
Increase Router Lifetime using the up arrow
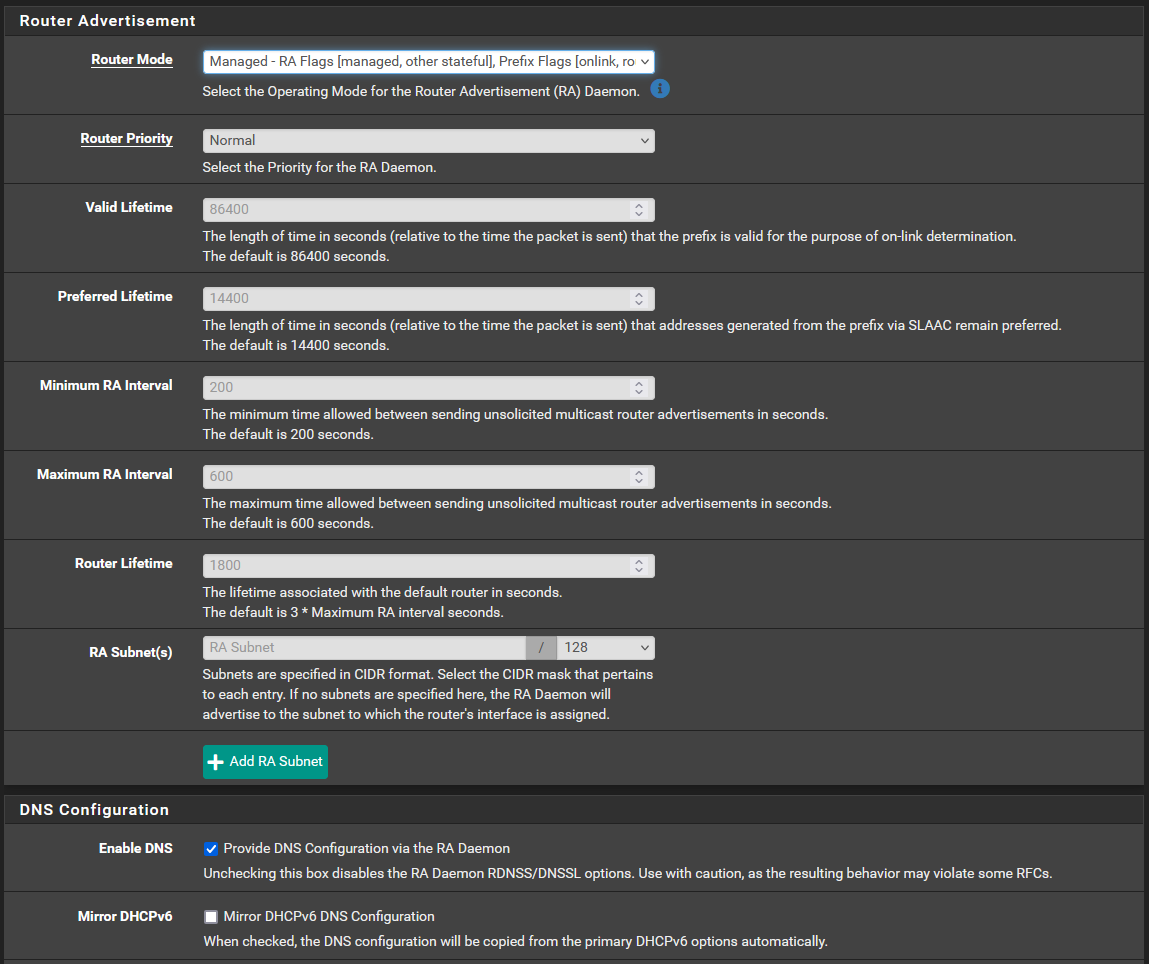pos(639,562)
